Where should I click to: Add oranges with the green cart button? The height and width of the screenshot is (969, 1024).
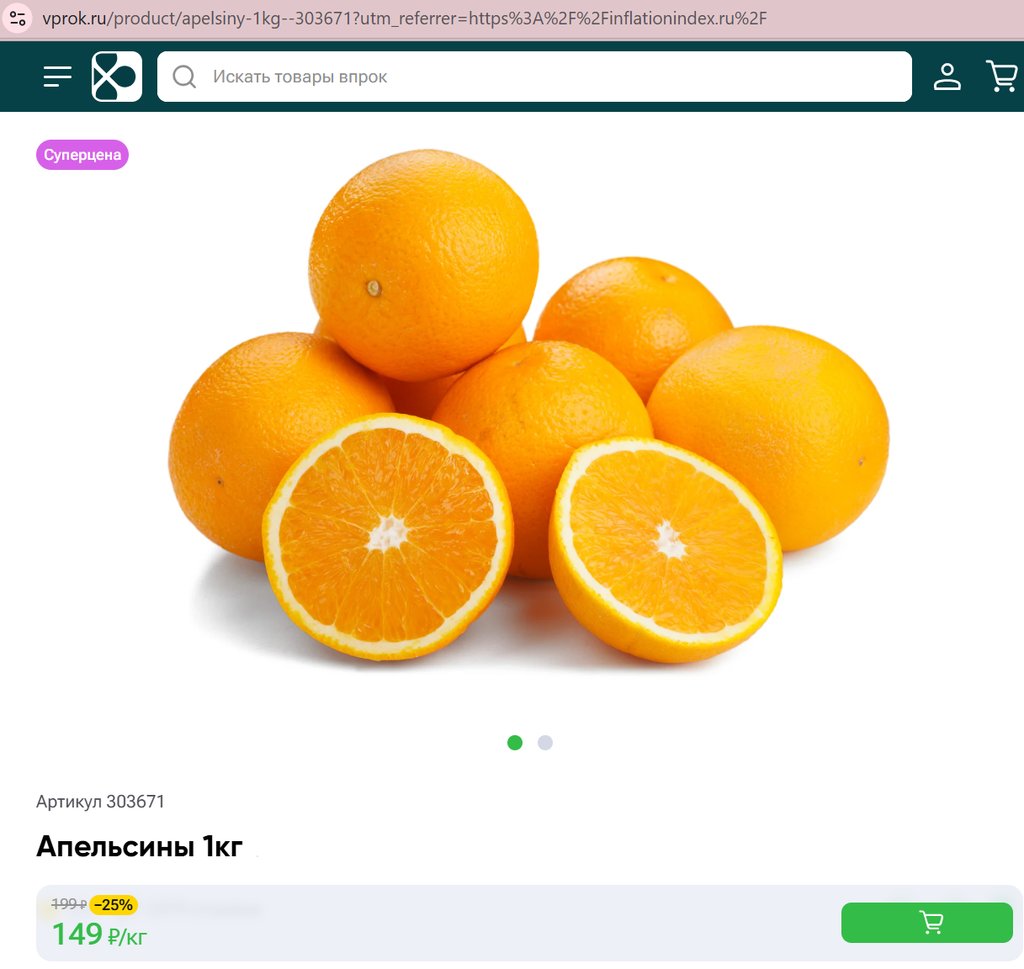pos(927,923)
